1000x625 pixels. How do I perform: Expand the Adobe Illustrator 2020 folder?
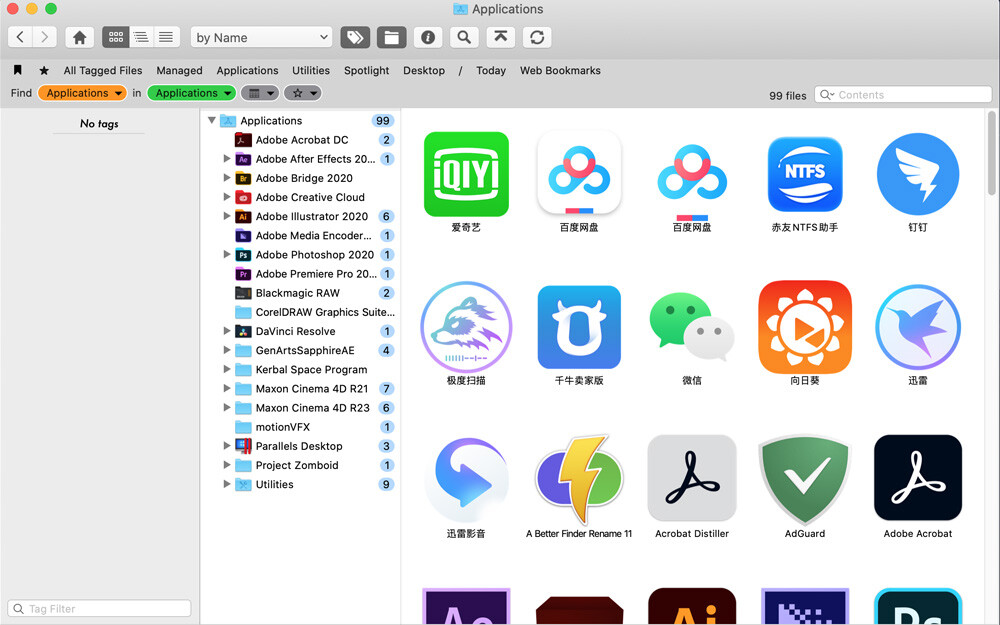point(226,216)
